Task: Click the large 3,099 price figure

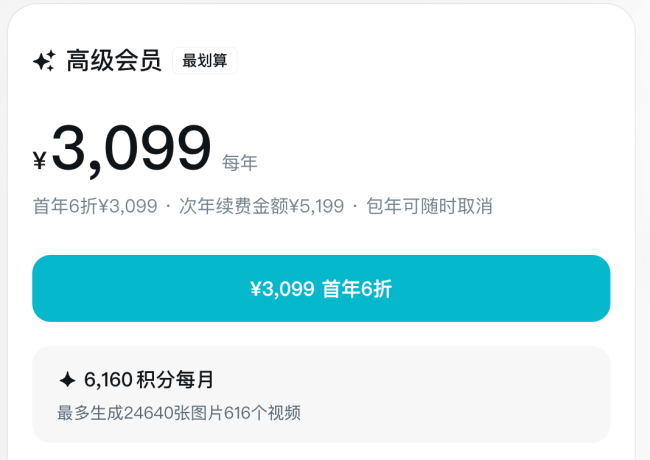Action: click(x=131, y=150)
